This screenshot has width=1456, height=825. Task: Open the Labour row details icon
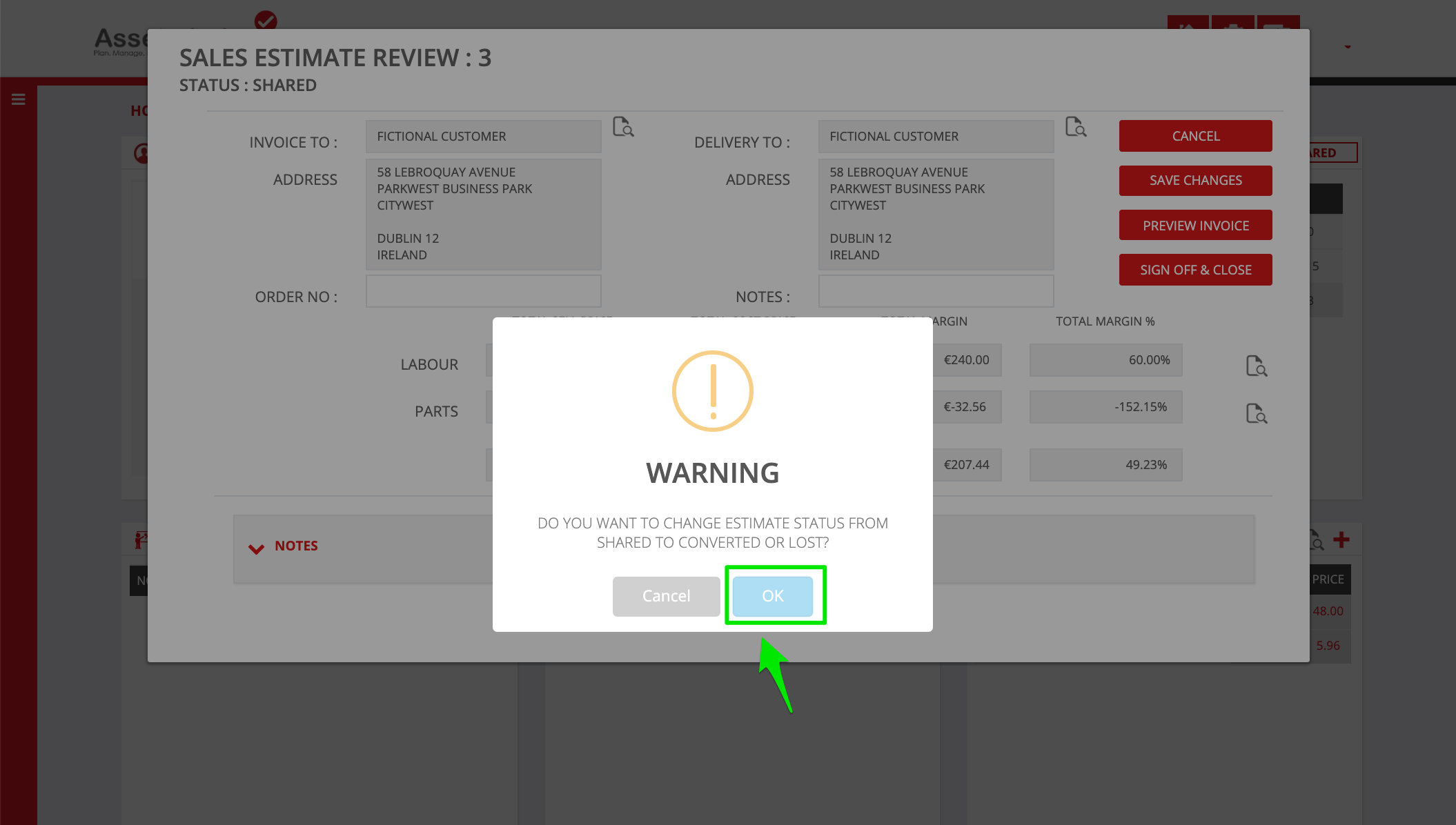pos(1256,366)
